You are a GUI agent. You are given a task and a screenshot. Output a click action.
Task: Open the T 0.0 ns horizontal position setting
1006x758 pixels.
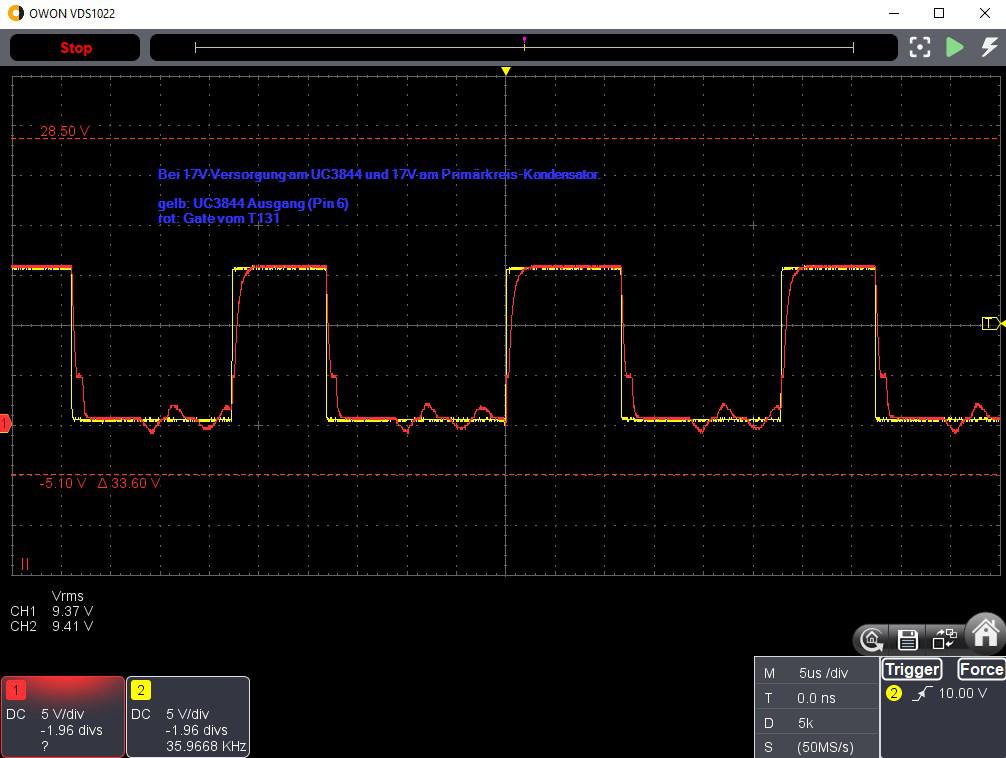click(x=816, y=698)
